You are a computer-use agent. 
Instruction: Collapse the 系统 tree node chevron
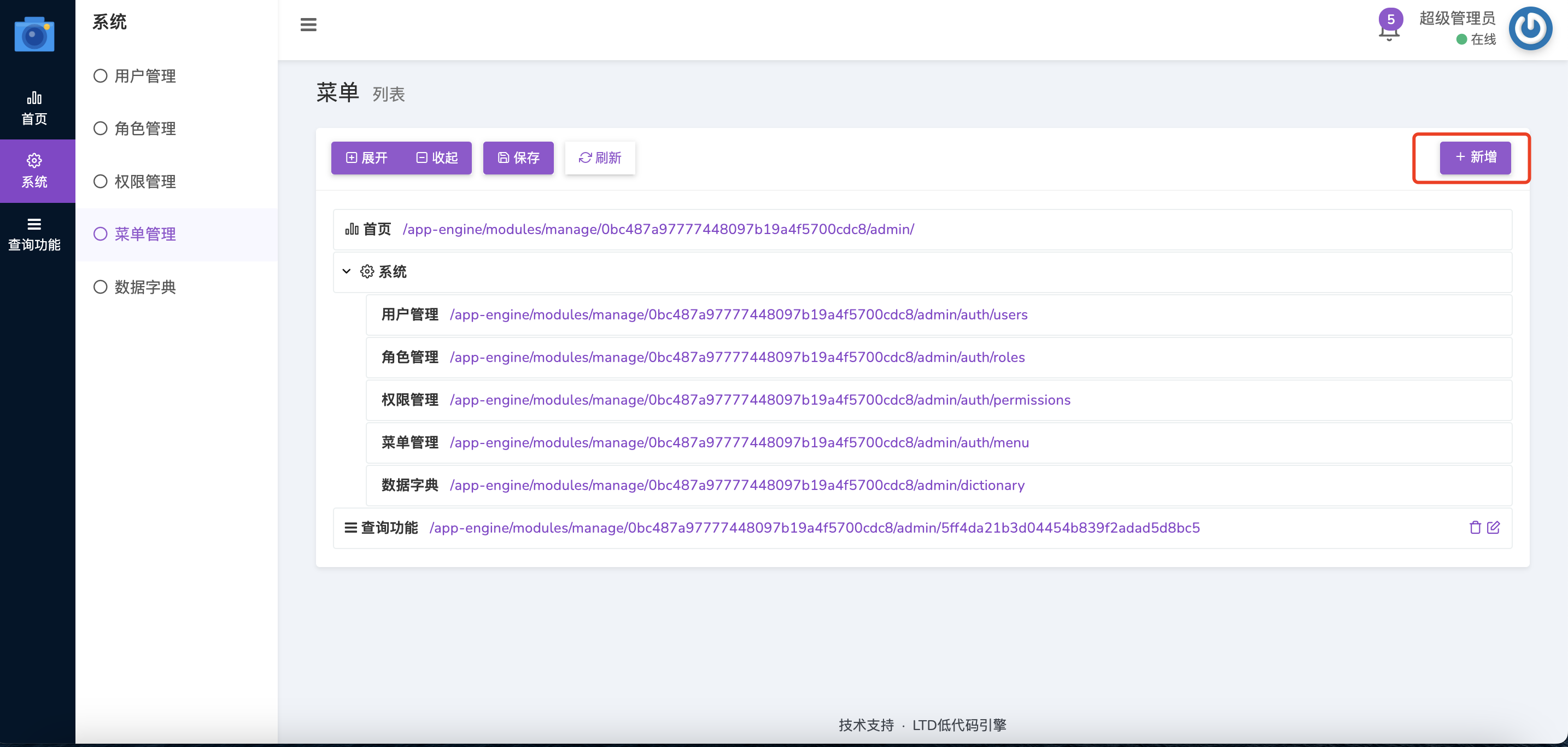346,272
